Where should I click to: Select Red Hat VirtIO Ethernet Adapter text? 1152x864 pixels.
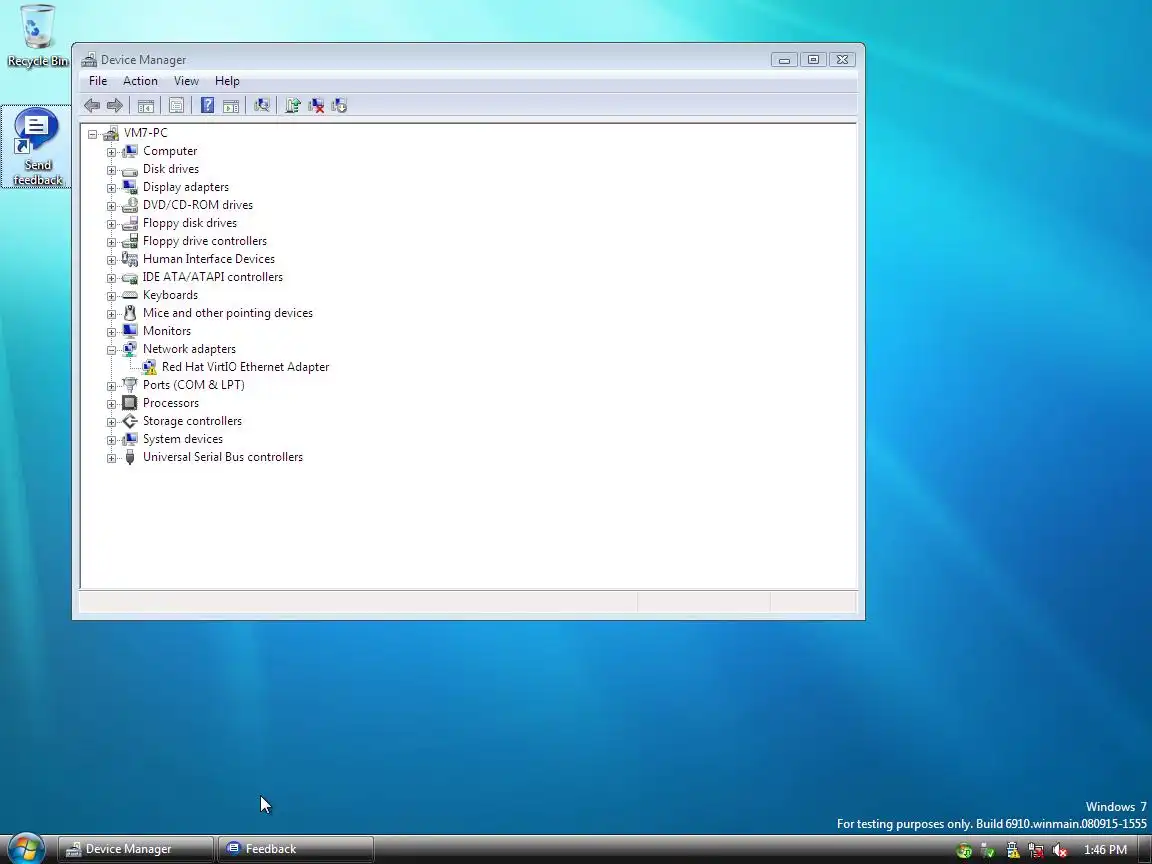245,367
